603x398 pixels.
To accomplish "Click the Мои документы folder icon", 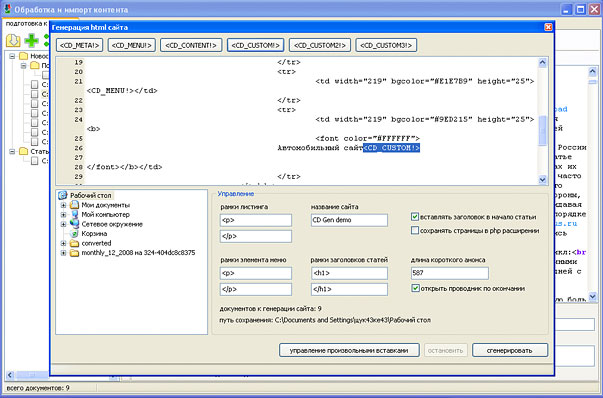I will 74,205.
